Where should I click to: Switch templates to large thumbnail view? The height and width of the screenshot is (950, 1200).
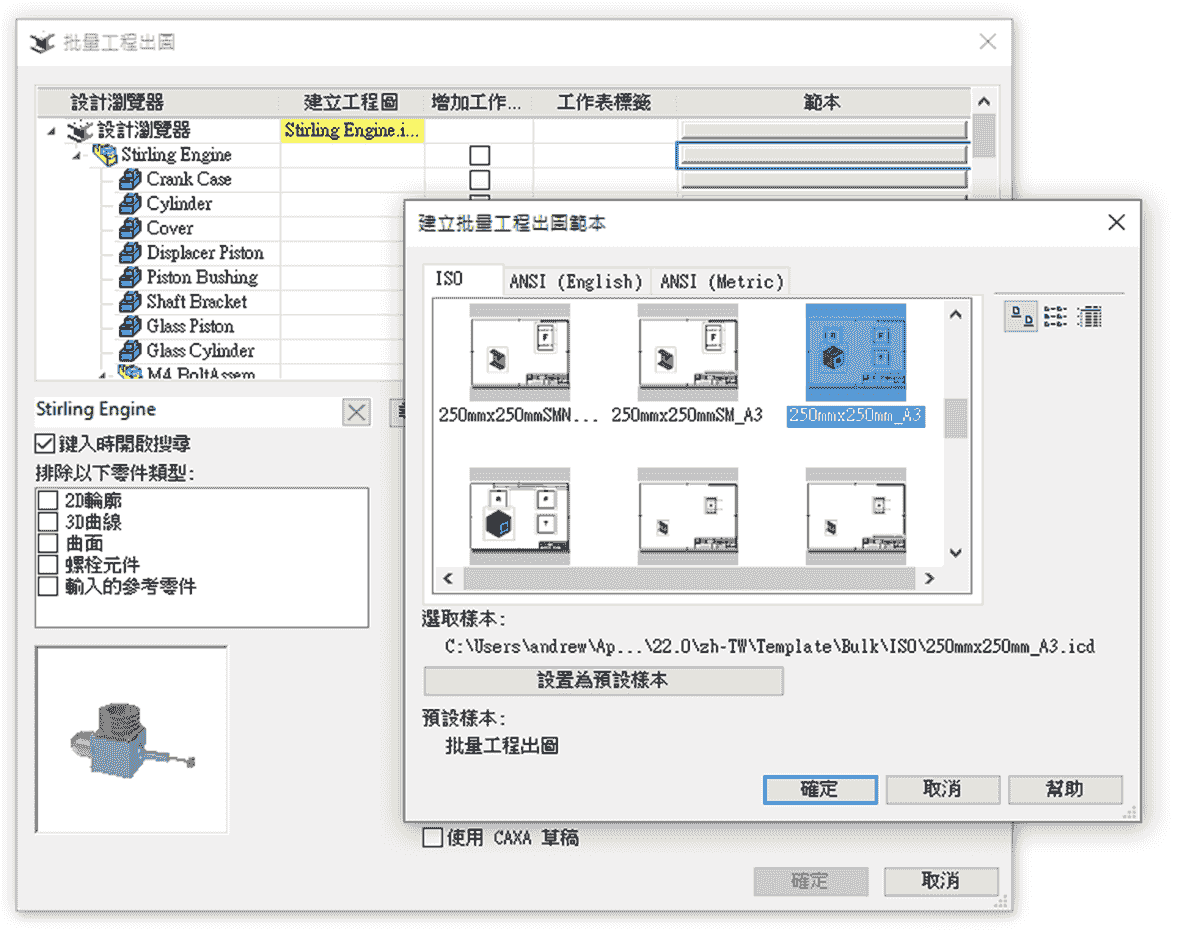point(1020,317)
